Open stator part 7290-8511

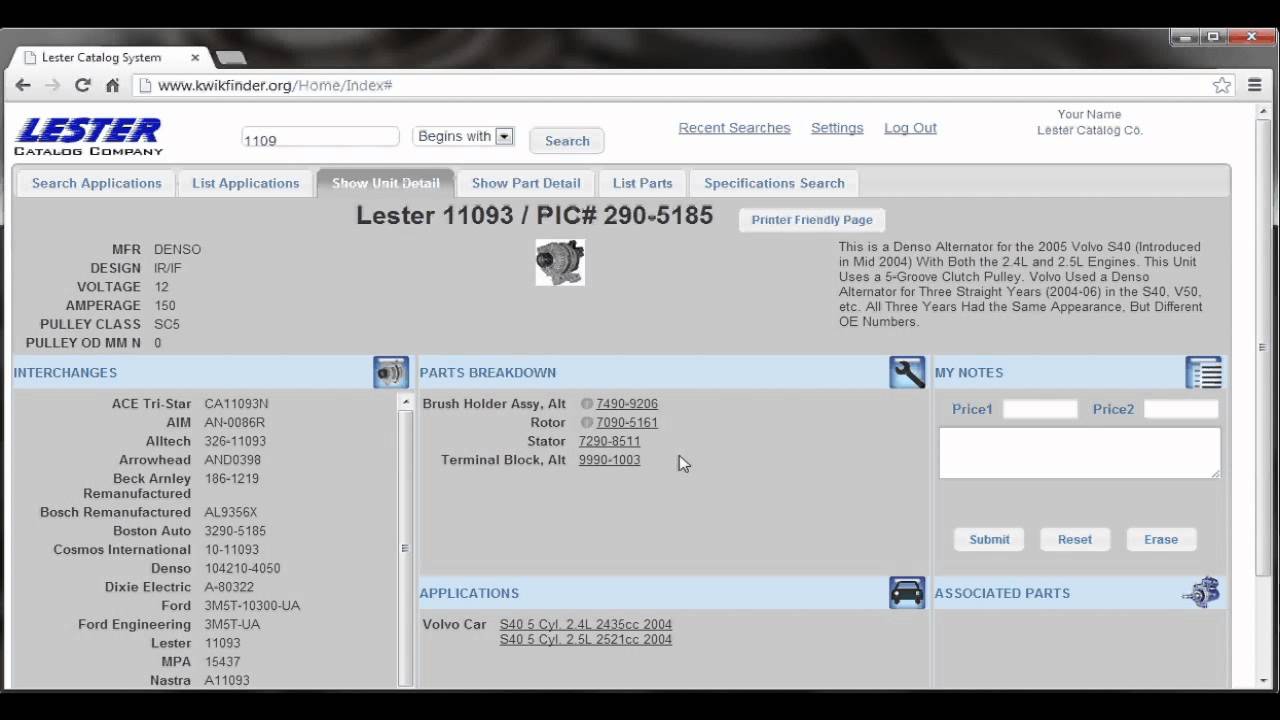[609, 441]
